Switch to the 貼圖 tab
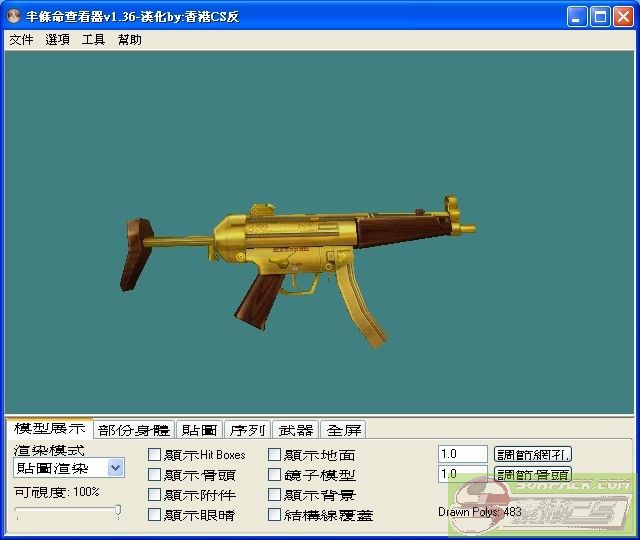 (199, 430)
